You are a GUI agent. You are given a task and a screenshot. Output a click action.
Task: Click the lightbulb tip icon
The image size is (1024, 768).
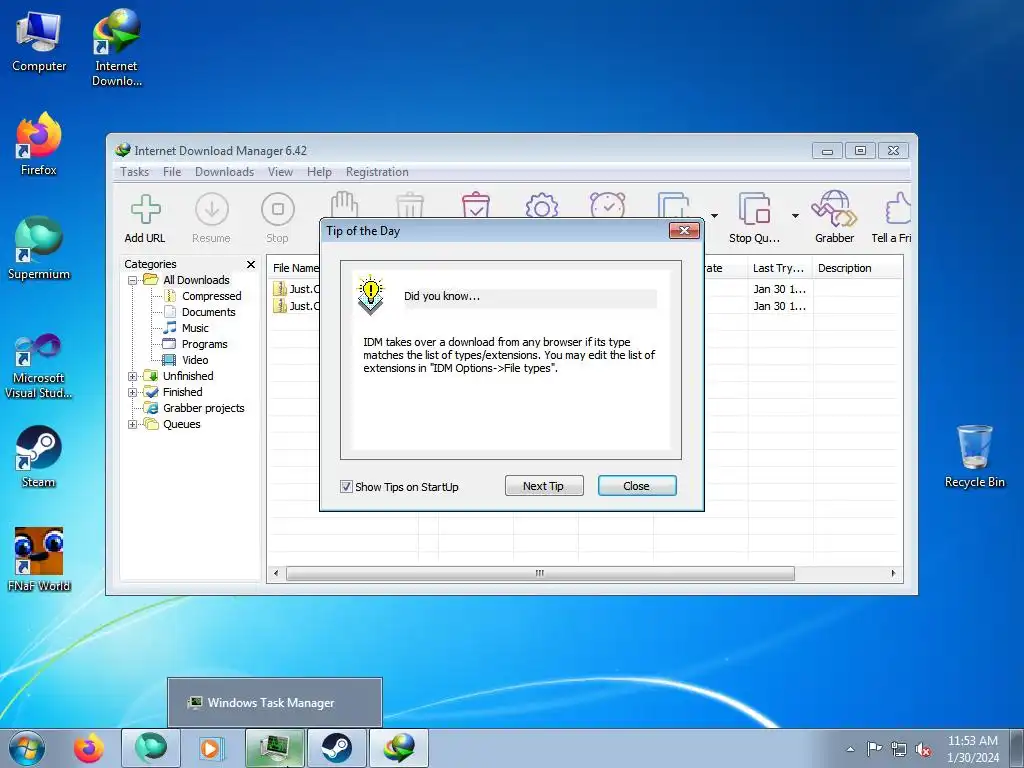pyautogui.click(x=370, y=295)
